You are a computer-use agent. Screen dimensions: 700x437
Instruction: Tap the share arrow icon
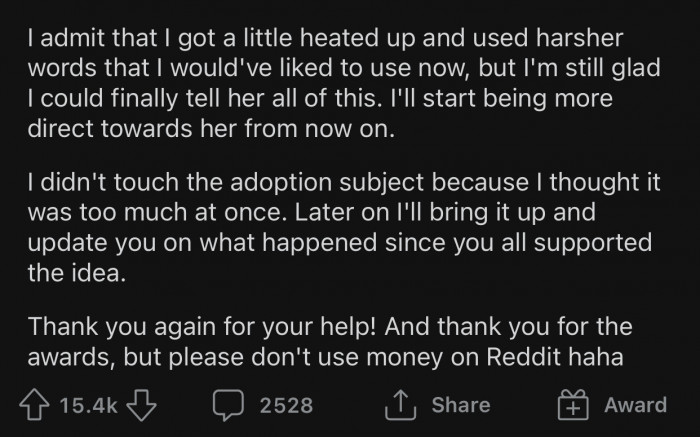pos(399,405)
